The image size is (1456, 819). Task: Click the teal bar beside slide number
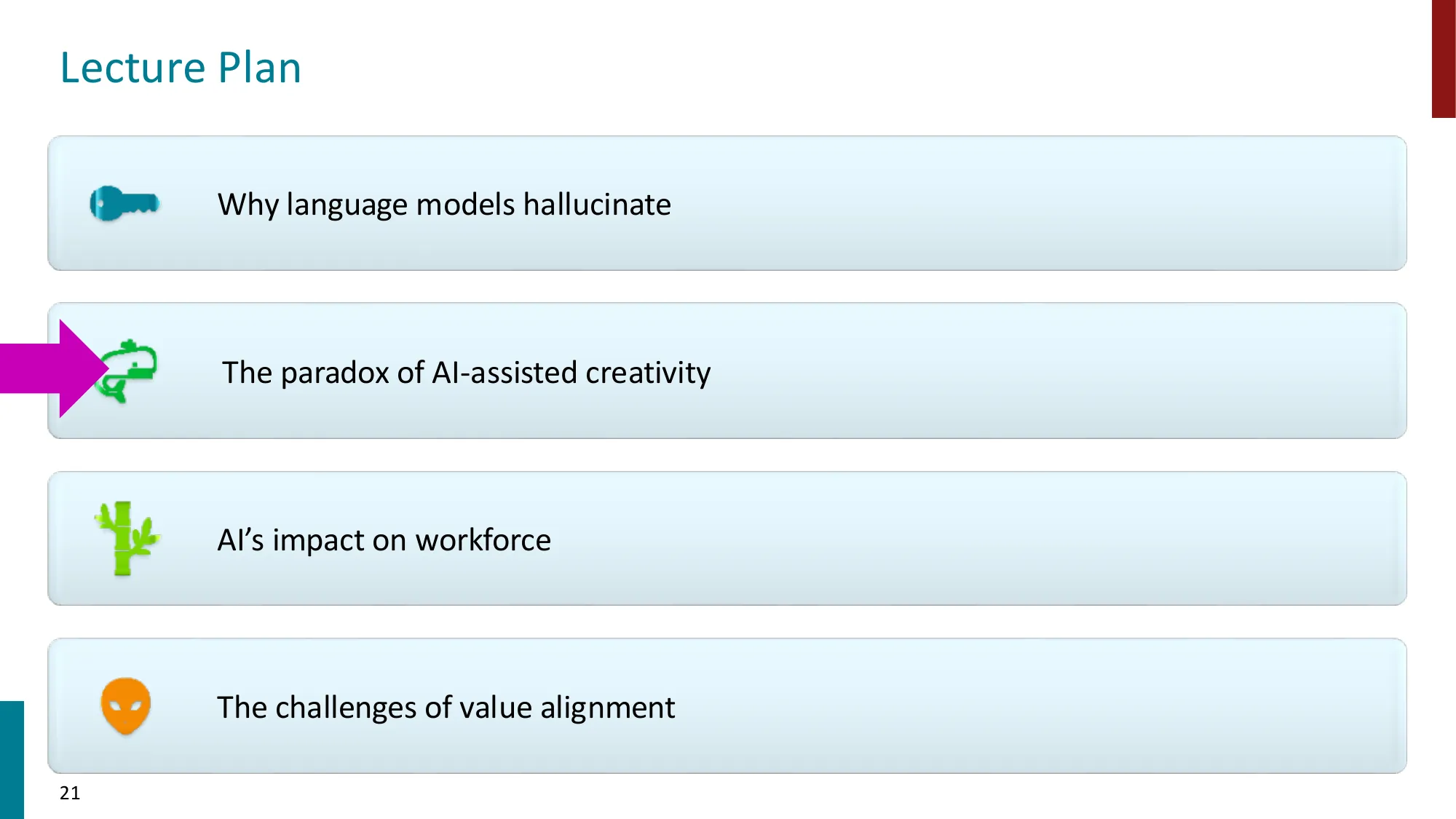tap(12, 759)
